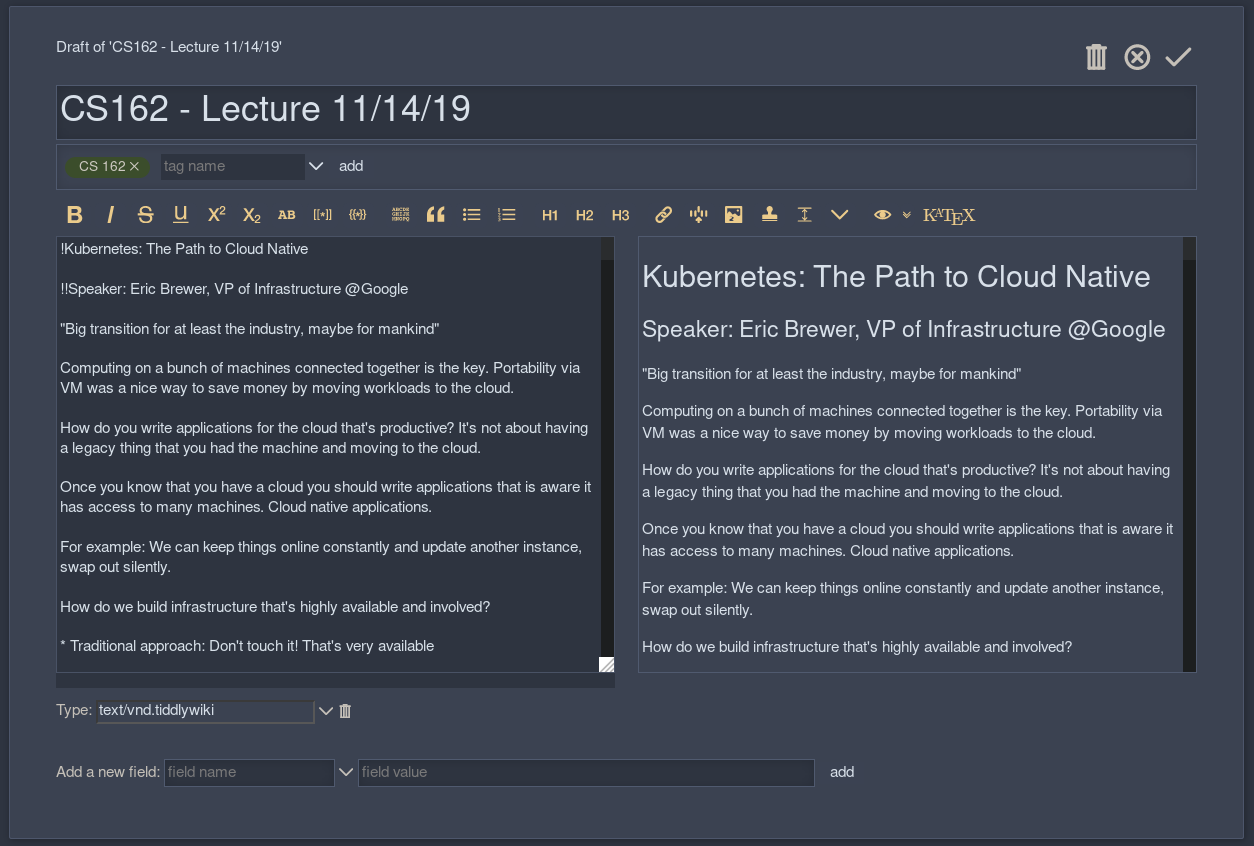Screen dimensions: 1254x846
Task: Open text editor height settings
Action: pyautogui.click(x=804, y=214)
